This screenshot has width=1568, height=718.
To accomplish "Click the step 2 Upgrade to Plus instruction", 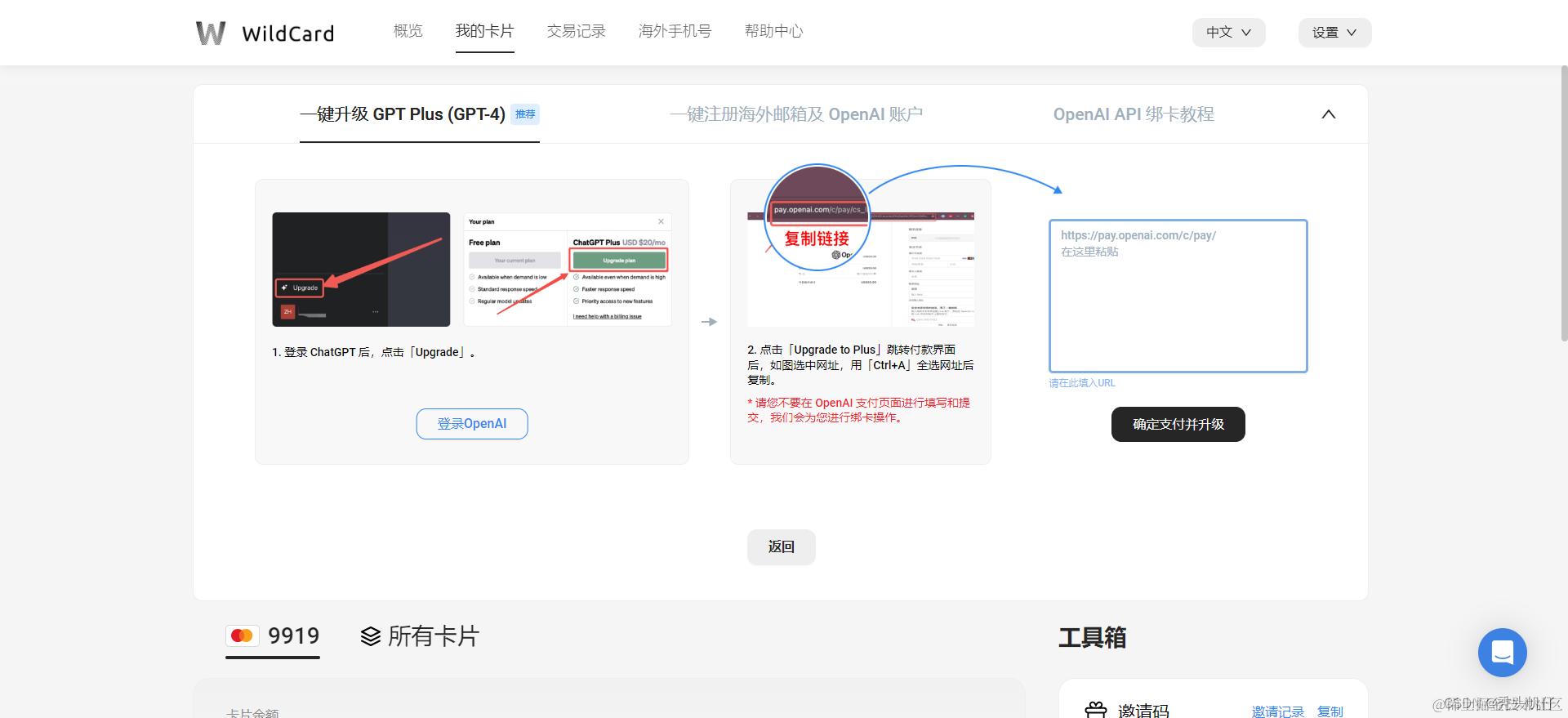I will [861, 364].
